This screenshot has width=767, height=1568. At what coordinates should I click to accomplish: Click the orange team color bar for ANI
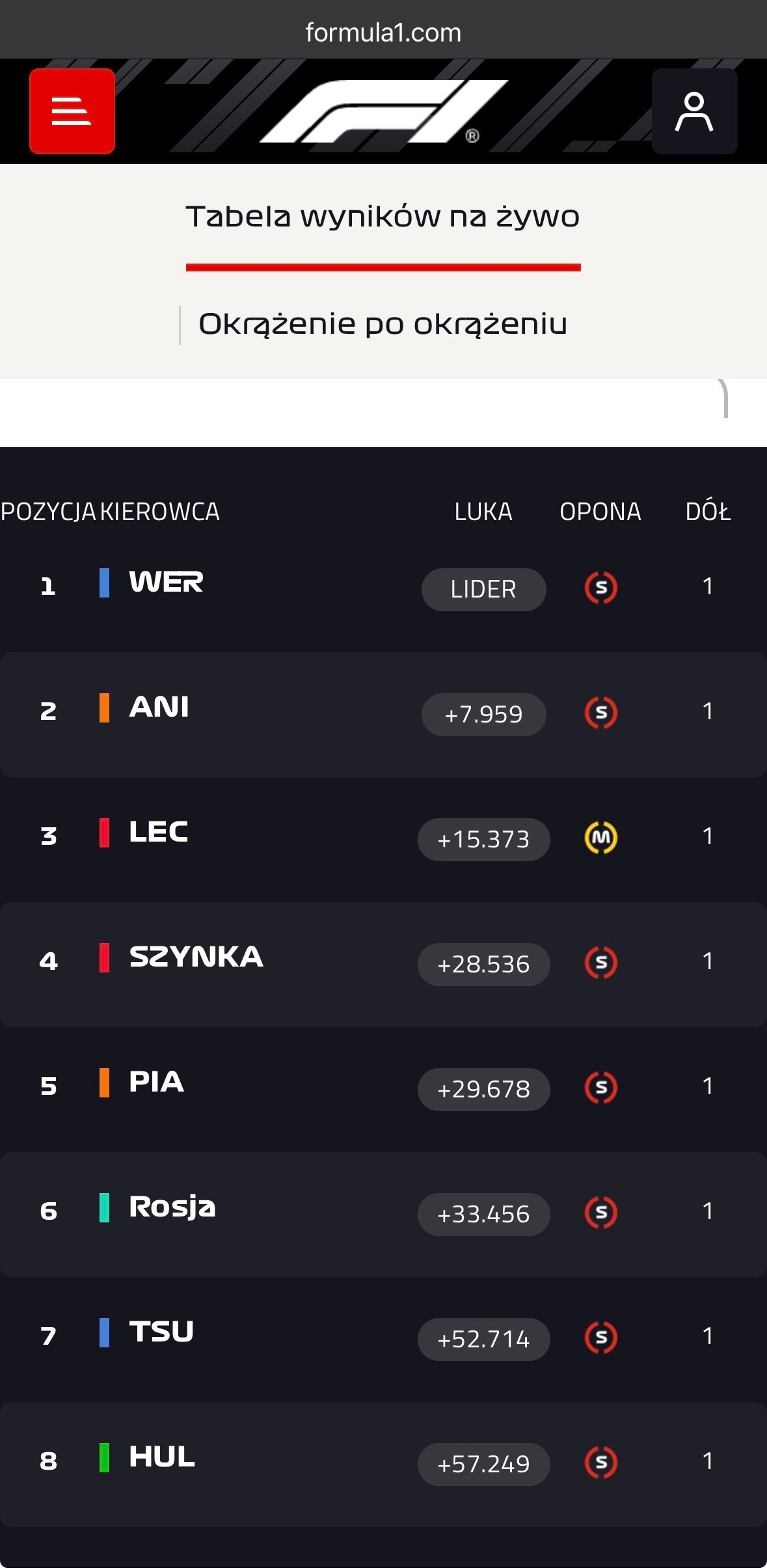[104, 708]
